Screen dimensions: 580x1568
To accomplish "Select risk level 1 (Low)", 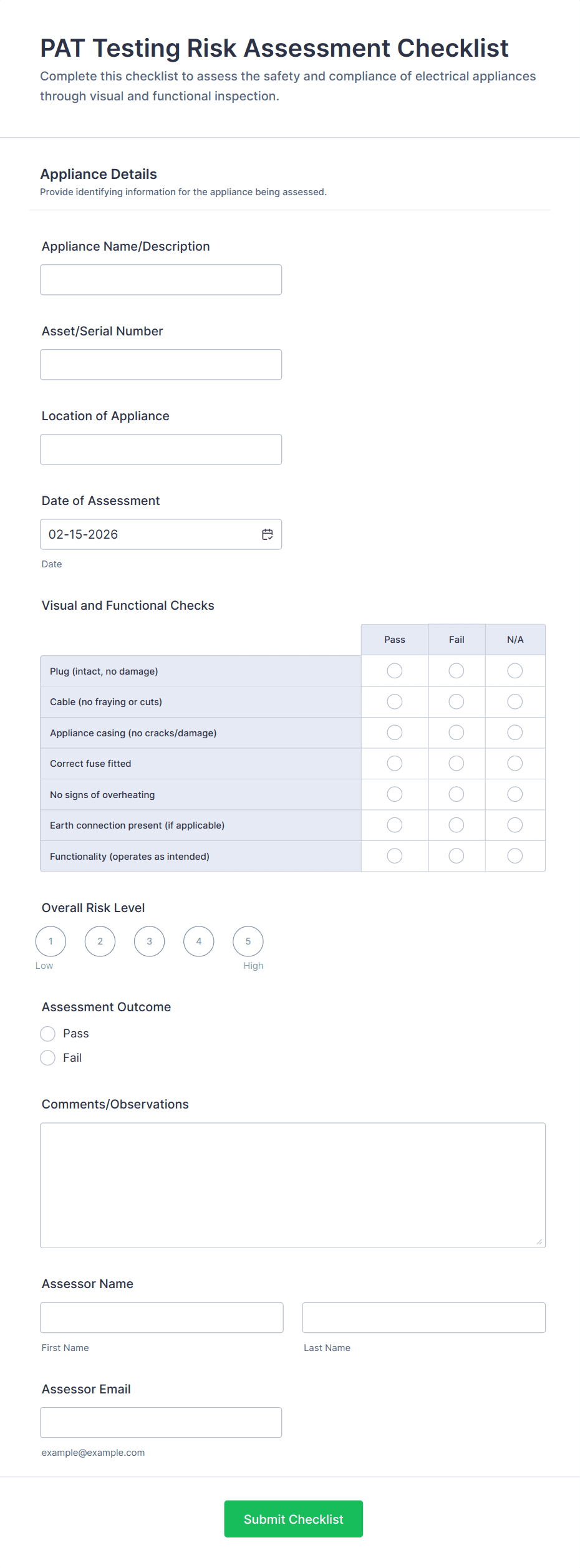I will pyautogui.click(x=51, y=941).
